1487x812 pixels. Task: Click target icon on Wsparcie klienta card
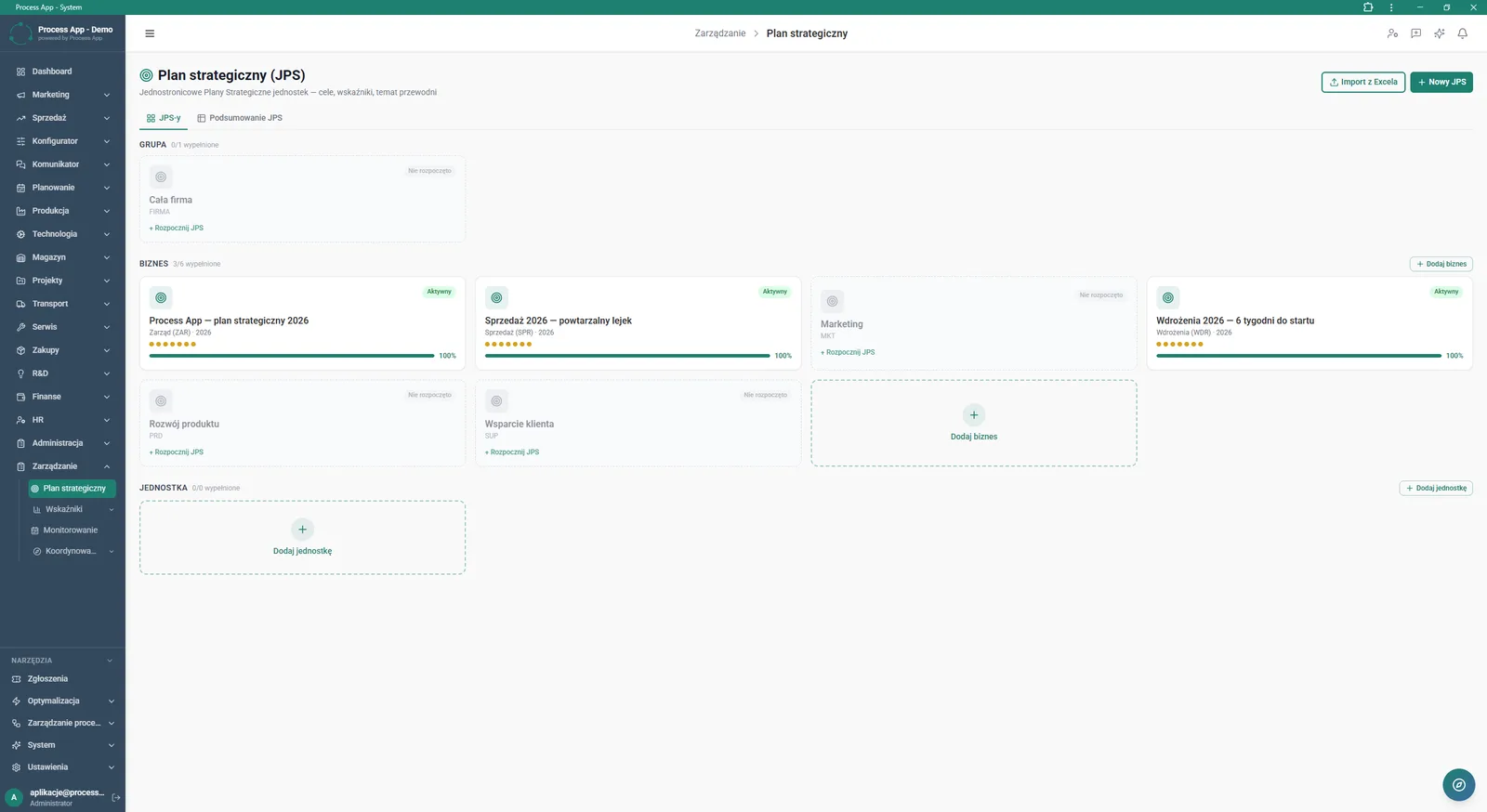496,400
